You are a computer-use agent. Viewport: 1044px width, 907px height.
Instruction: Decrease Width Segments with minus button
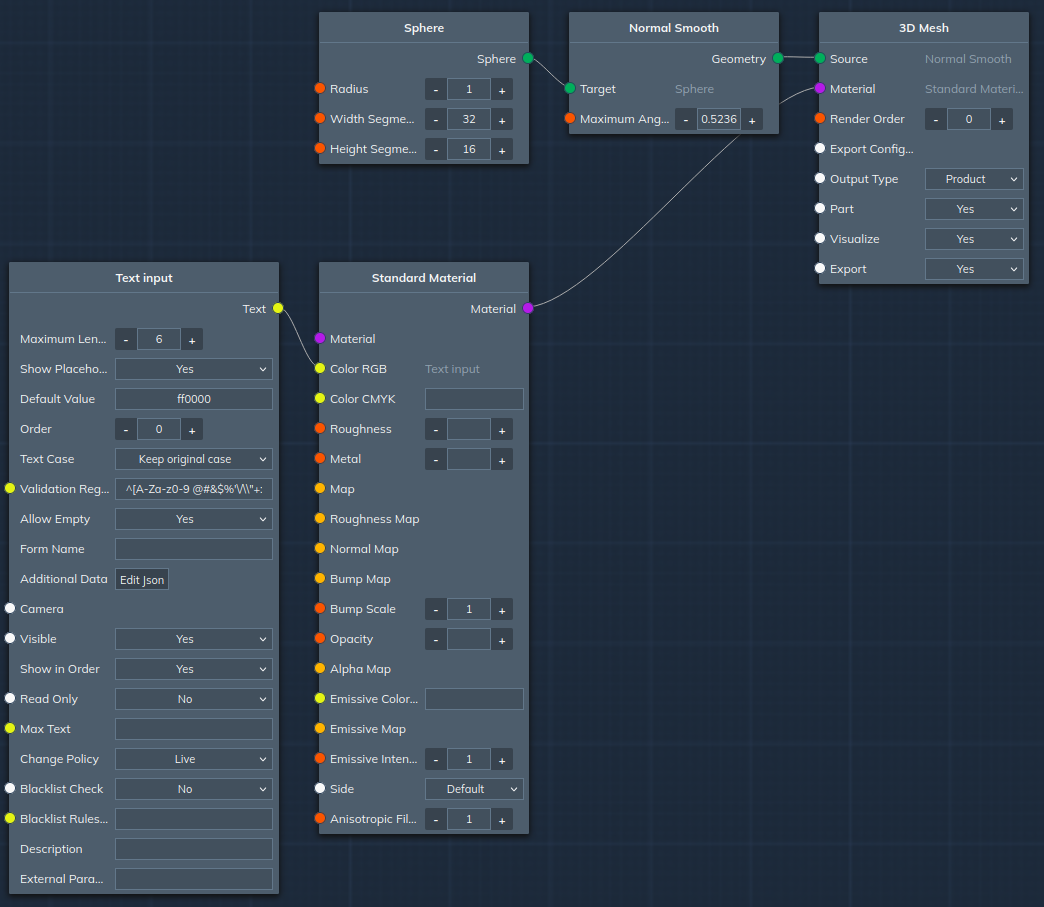click(x=436, y=119)
